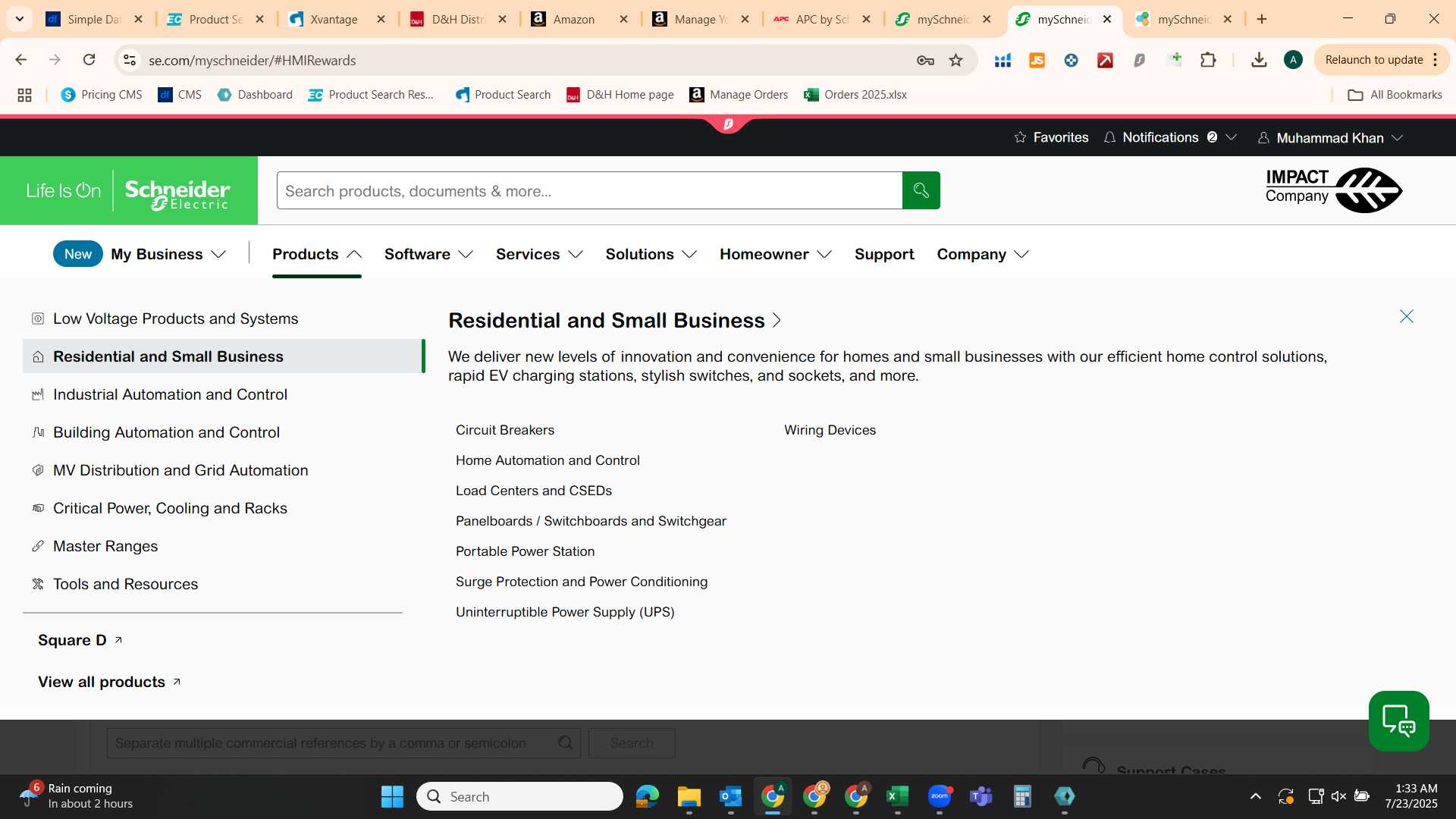1456x819 pixels.
Task: Expand My Business menu
Action: [168, 254]
